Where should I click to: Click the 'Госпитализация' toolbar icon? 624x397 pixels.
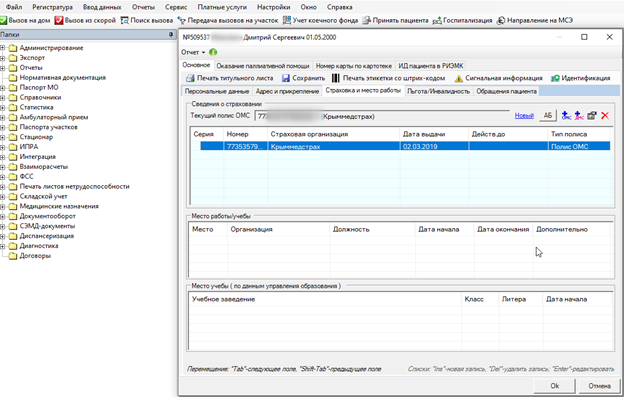pos(437,20)
